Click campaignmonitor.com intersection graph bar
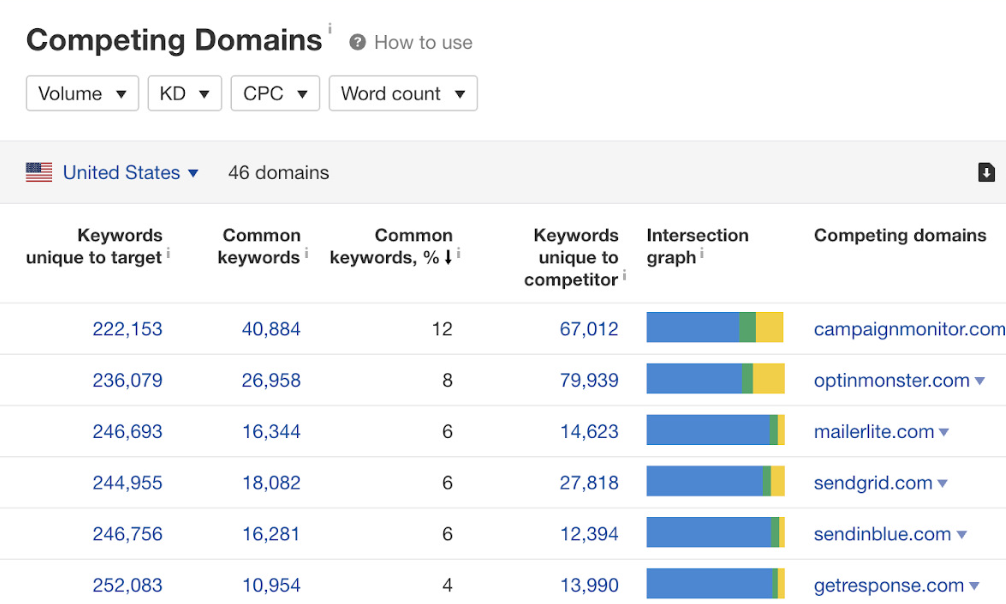Image resolution: width=1006 pixels, height=604 pixels. point(715,327)
